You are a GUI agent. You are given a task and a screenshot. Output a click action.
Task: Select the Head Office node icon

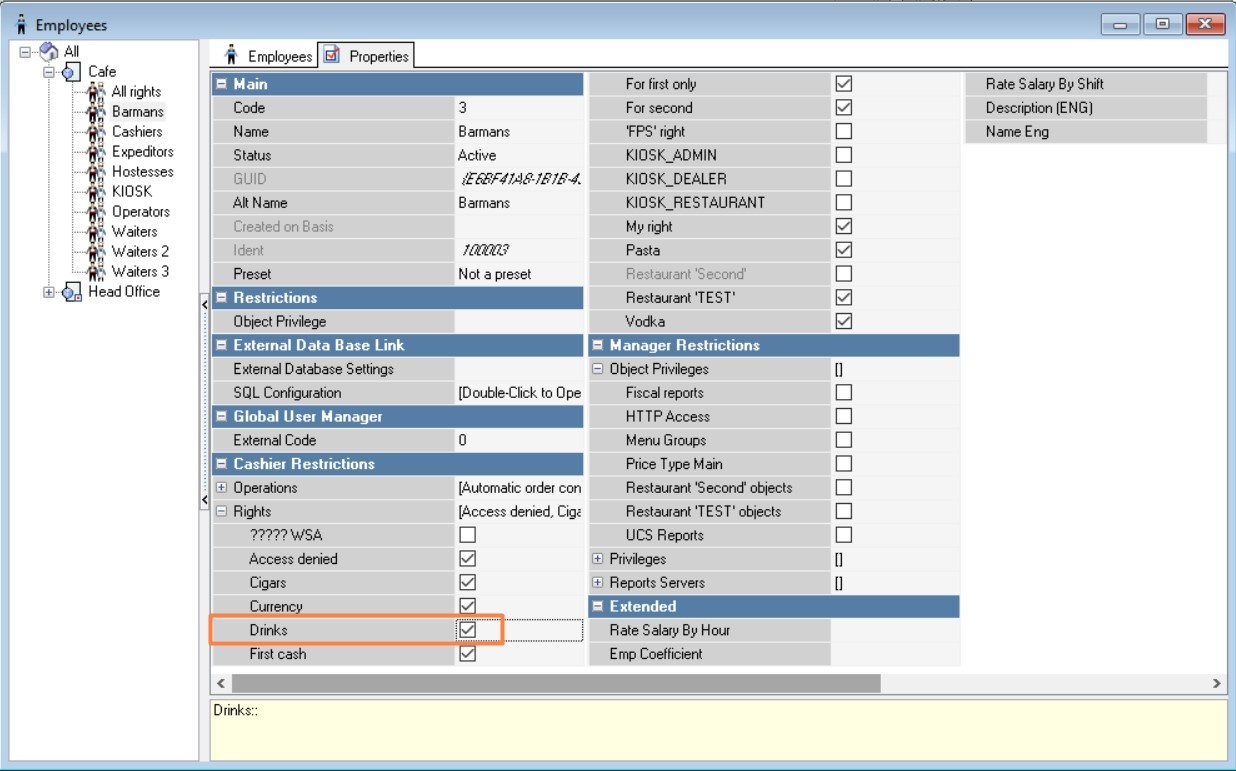tap(72, 292)
